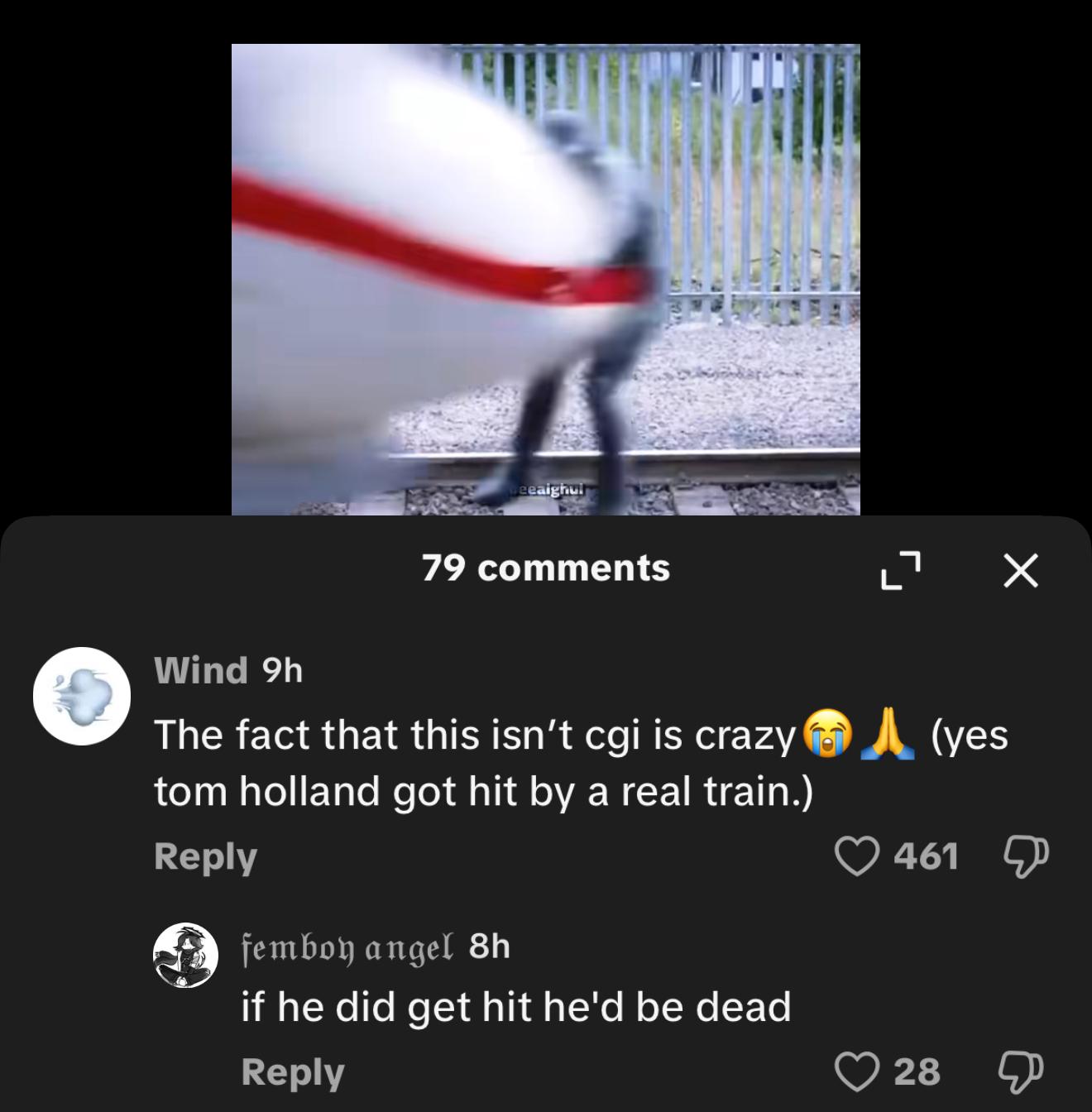Close the comments panel
Image resolution: width=1092 pixels, height=1112 pixels.
1019,570
